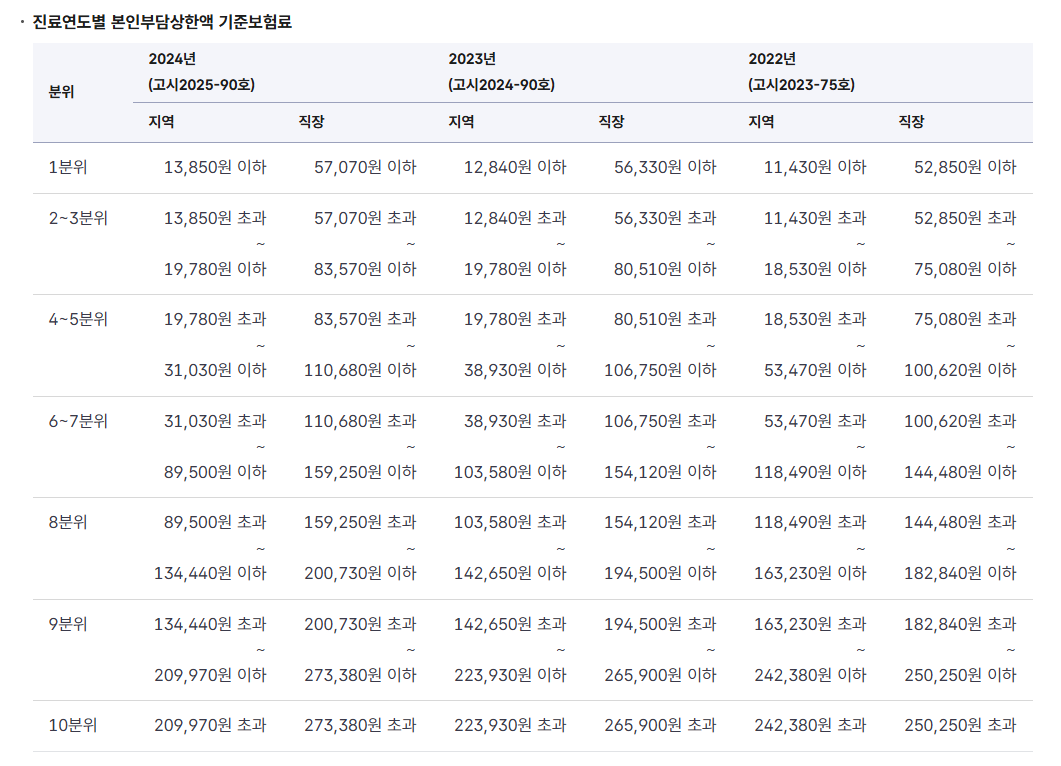Click the title '진료연도별 본인부담상한액 기준보험료'
The height and width of the screenshot is (766, 1061).
162,22
